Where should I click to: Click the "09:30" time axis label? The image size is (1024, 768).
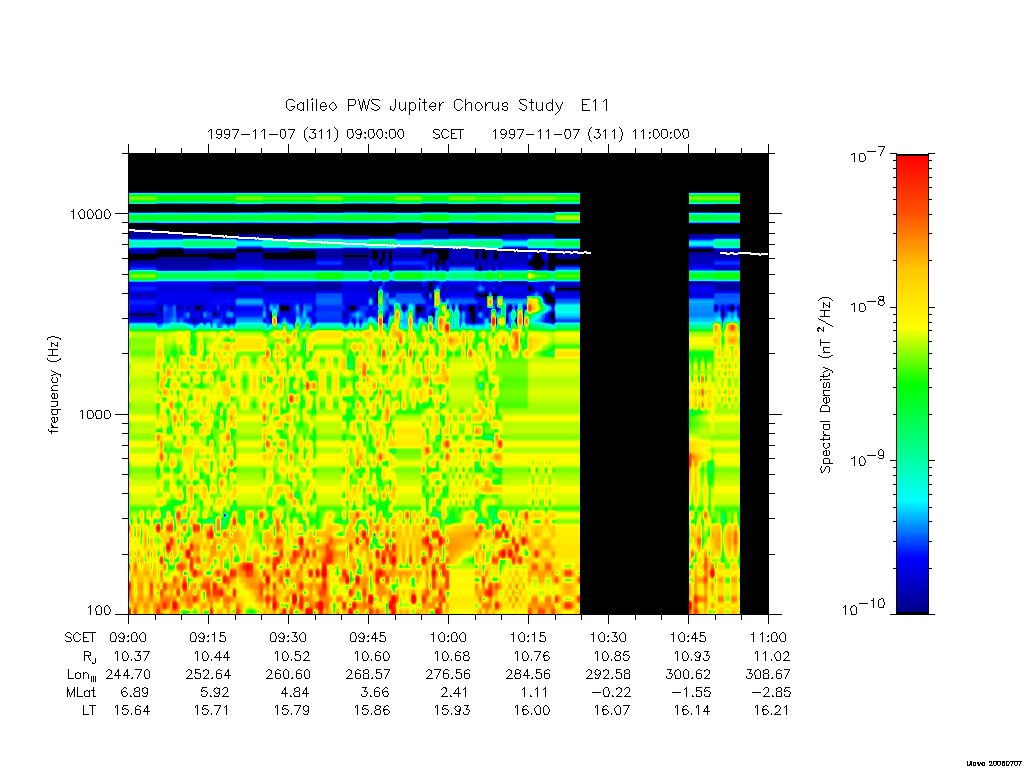(288, 637)
